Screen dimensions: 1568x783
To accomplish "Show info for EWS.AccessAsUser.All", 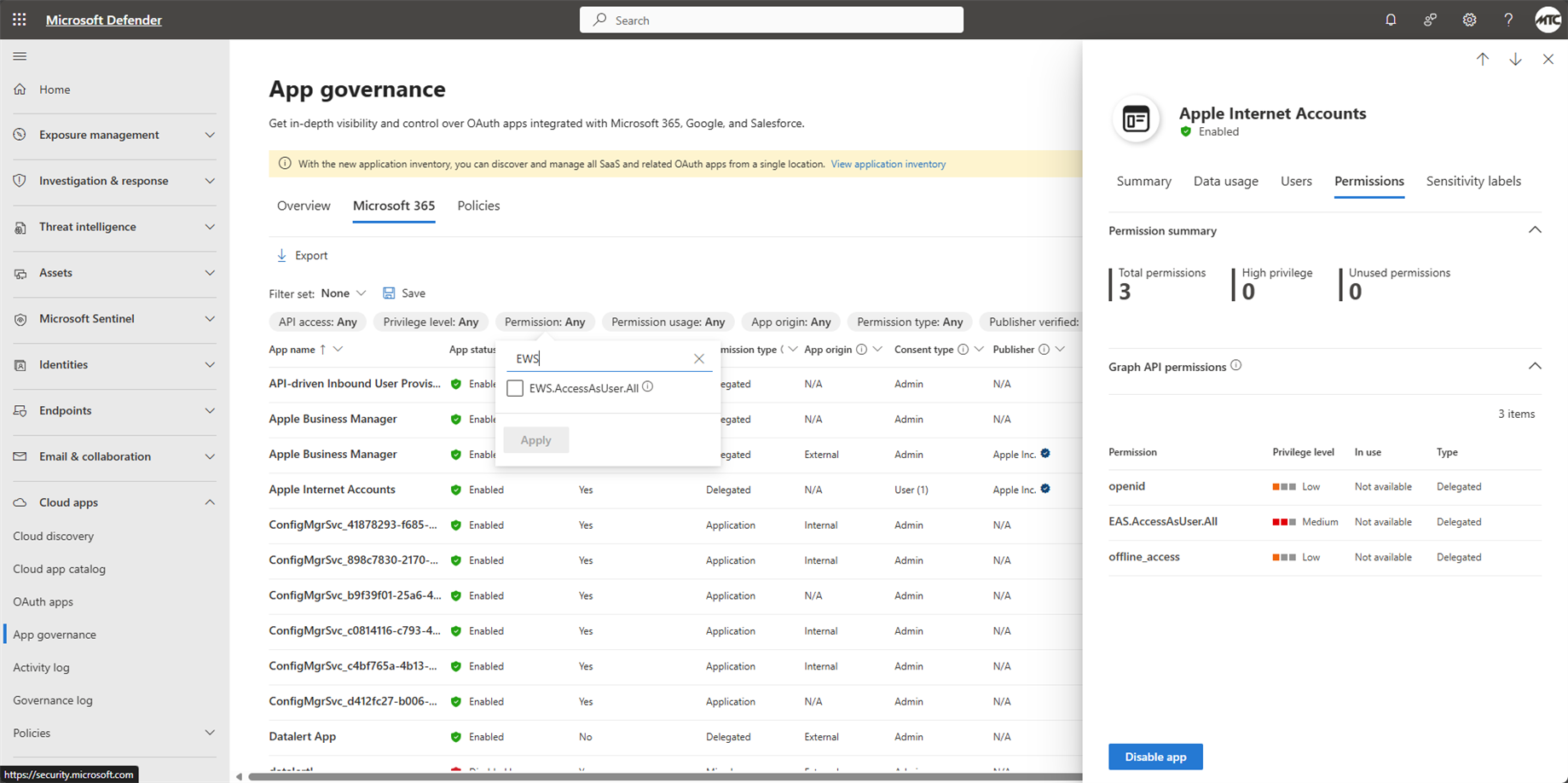I will pyautogui.click(x=648, y=386).
